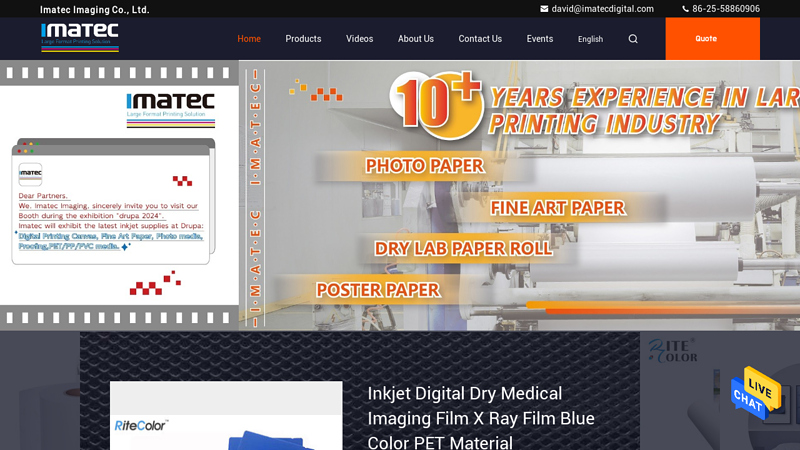Click the RiteColor product thumbnail image

pos(226,415)
